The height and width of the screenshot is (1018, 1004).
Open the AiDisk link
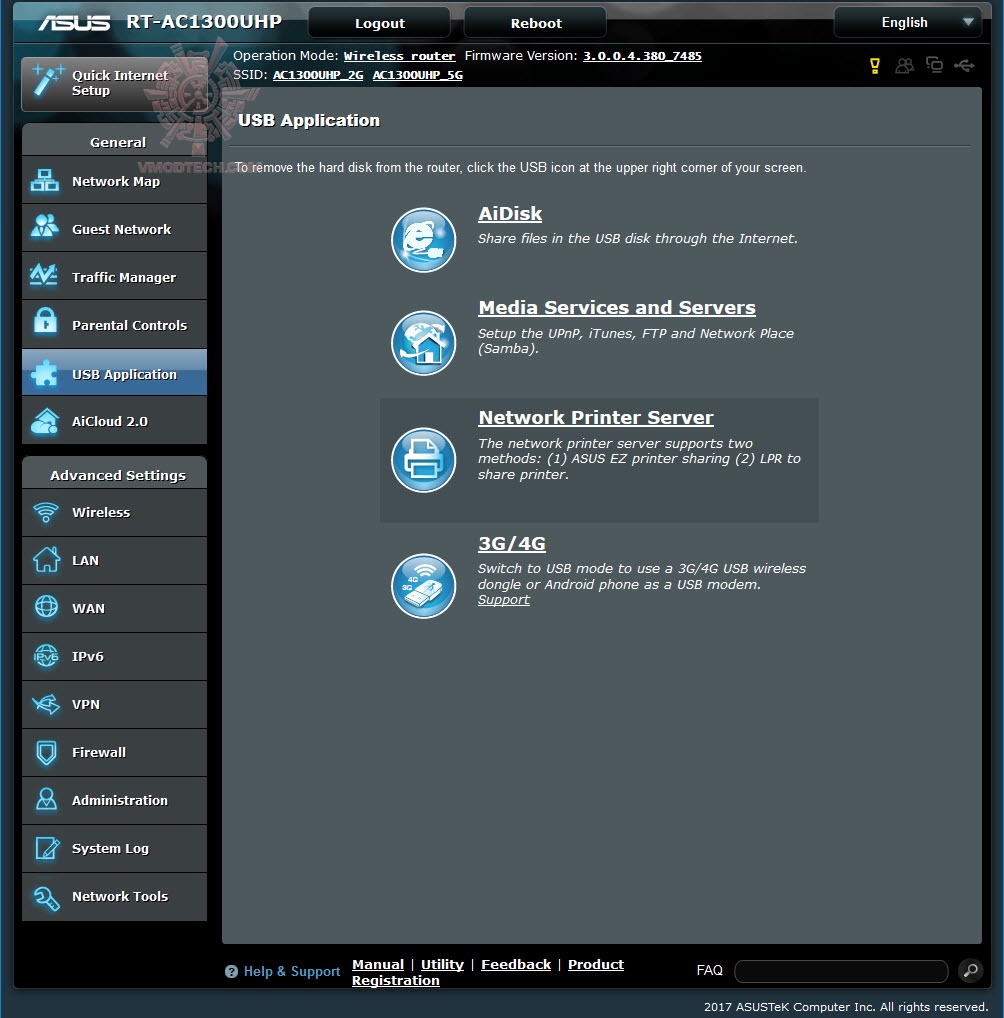tap(510, 214)
